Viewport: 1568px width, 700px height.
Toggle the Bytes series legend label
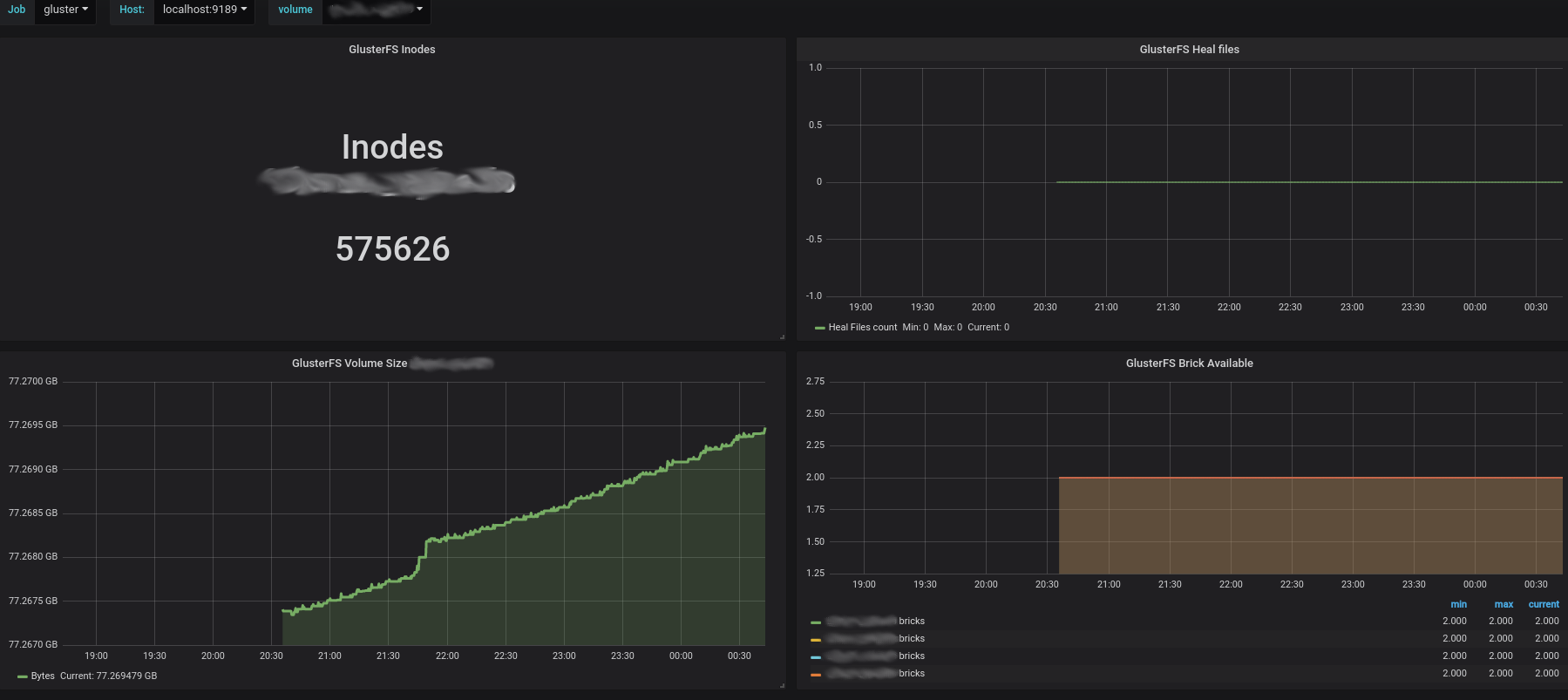(x=43, y=676)
